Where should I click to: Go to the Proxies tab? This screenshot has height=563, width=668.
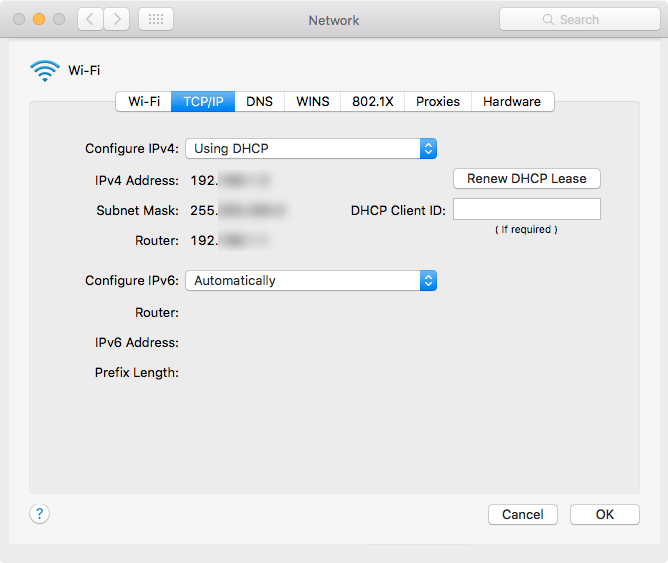(438, 101)
